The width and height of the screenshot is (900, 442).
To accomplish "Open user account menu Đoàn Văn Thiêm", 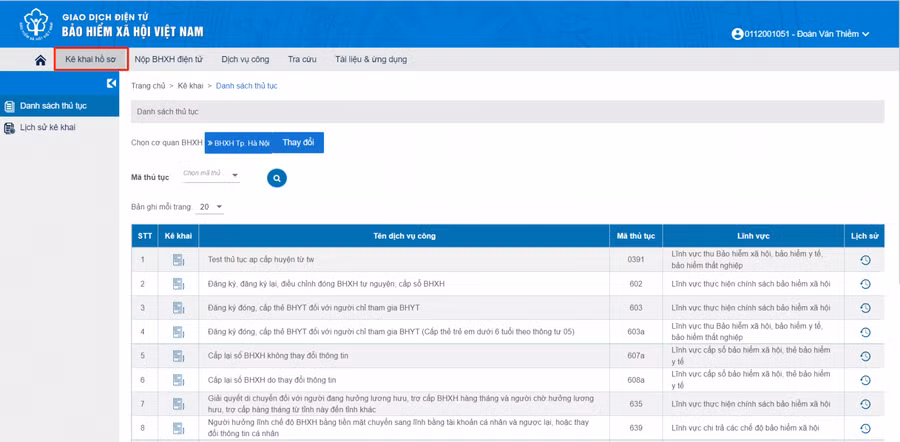I will point(800,34).
